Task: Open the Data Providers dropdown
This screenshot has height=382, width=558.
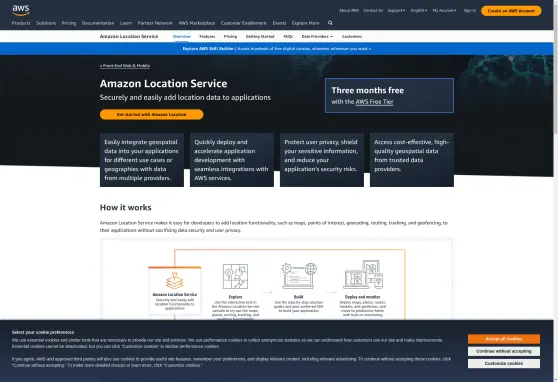Action: (317, 36)
